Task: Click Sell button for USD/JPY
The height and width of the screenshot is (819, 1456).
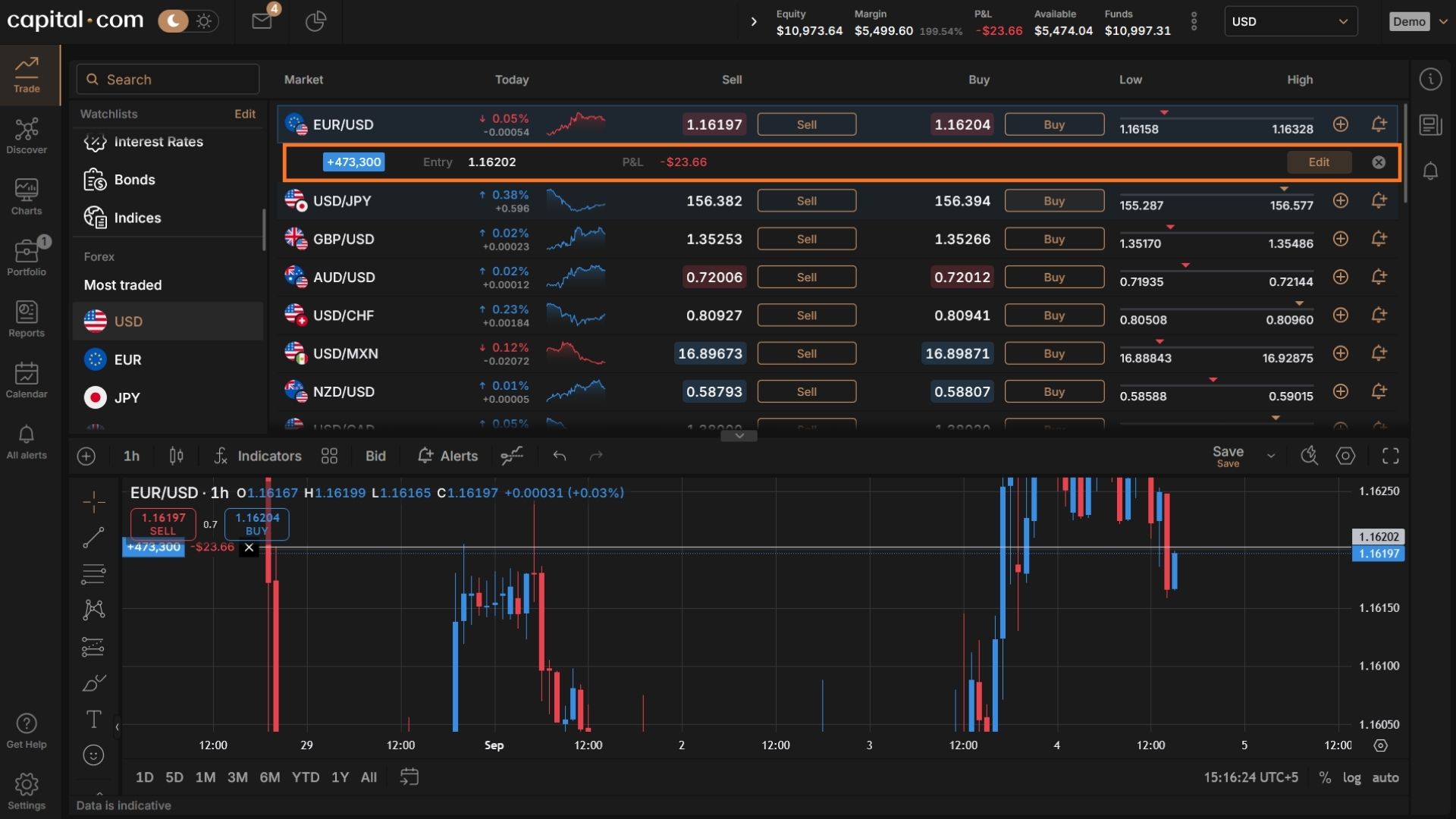Action: (x=807, y=201)
